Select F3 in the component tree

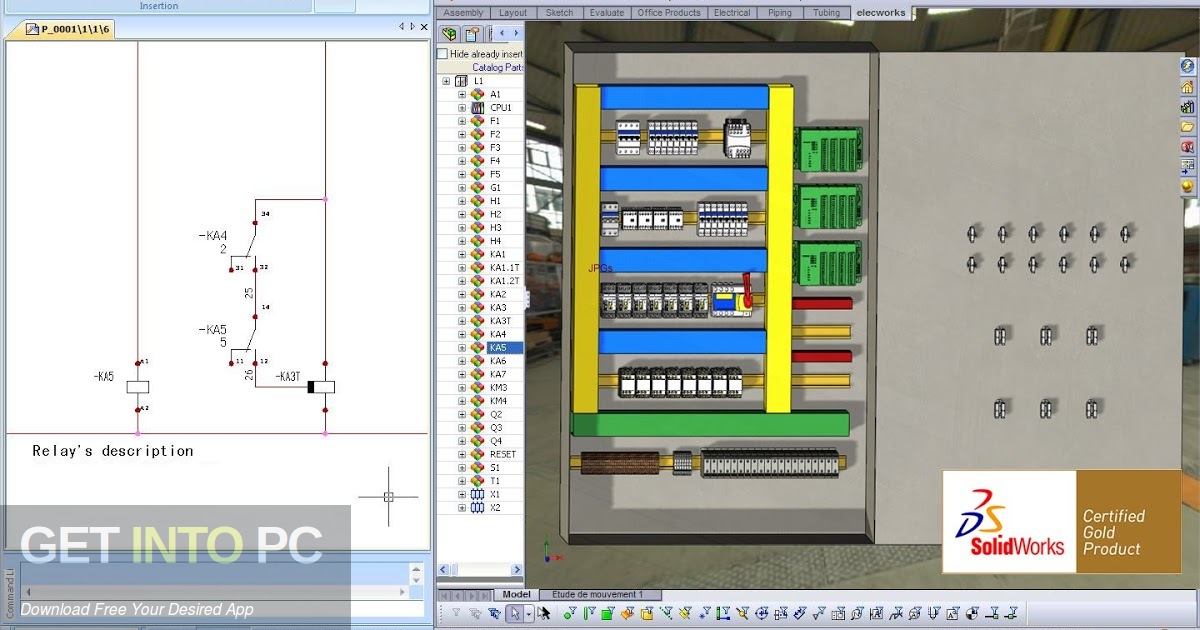tap(495, 147)
